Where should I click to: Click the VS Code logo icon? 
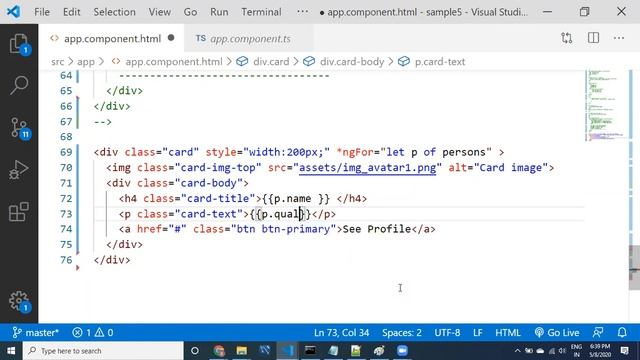click(13, 11)
